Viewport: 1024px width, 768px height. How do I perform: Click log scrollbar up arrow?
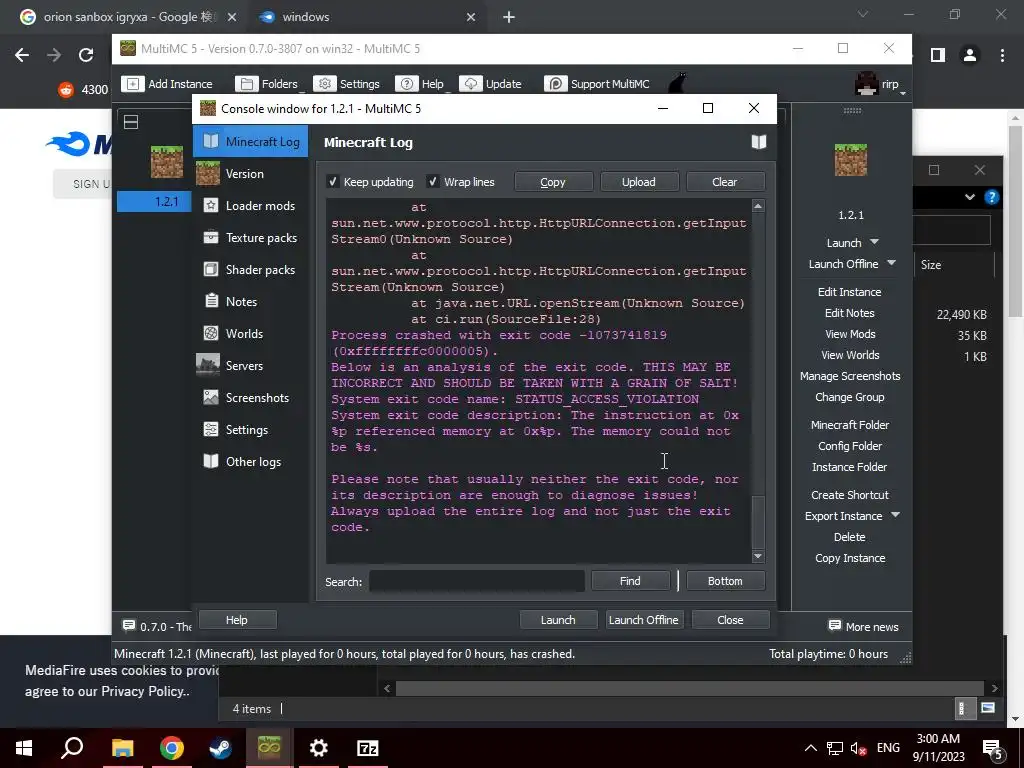coord(758,206)
